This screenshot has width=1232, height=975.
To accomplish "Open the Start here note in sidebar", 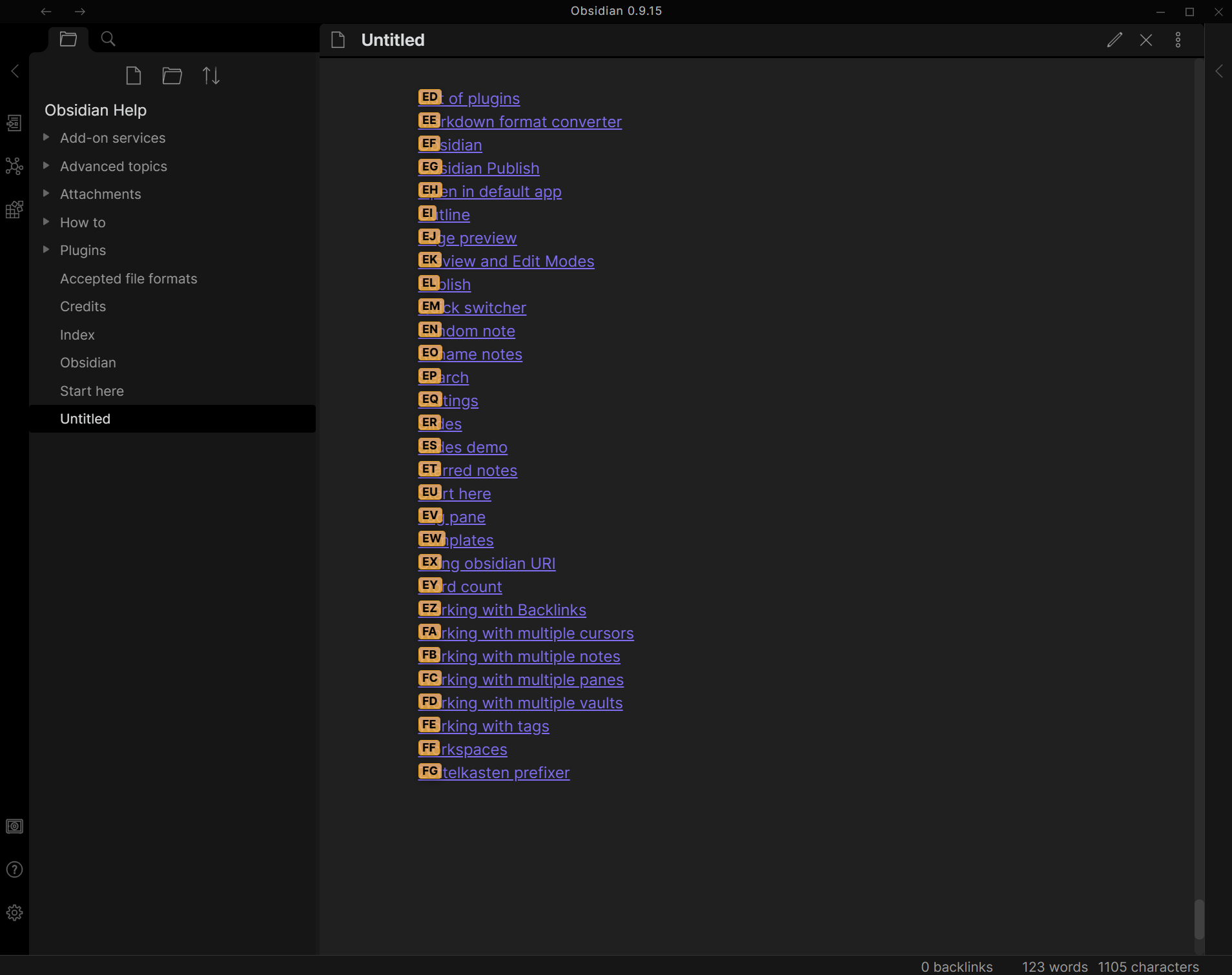I will [172, 391].
